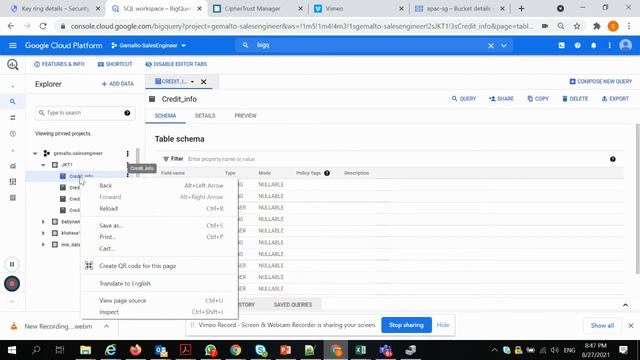Open File Explorer from taskbar
Screen dimensions: 640x360
[85, 350]
